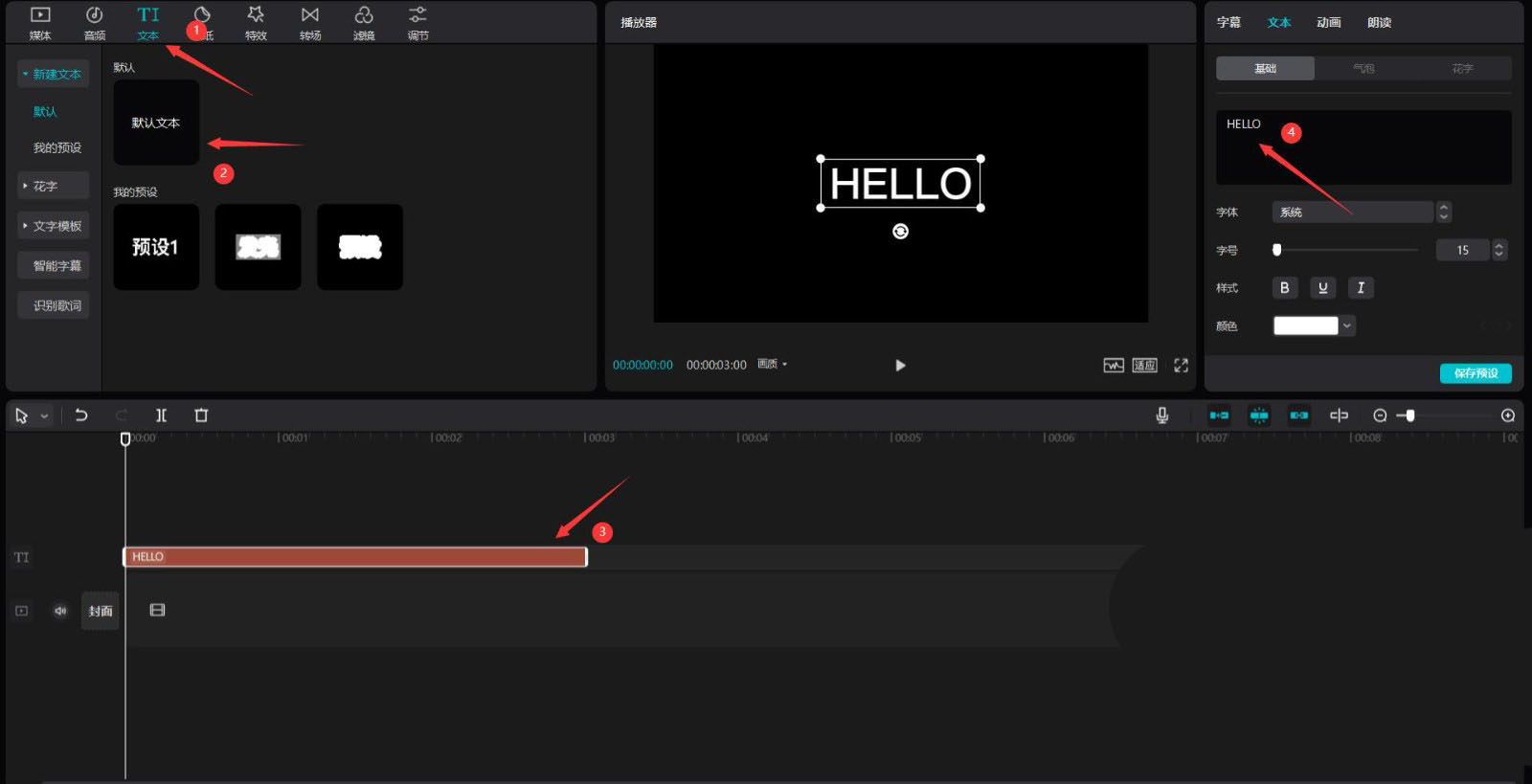Start voice recording with microphone icon
This screenshot has width=1532, height=784.
1161,415
